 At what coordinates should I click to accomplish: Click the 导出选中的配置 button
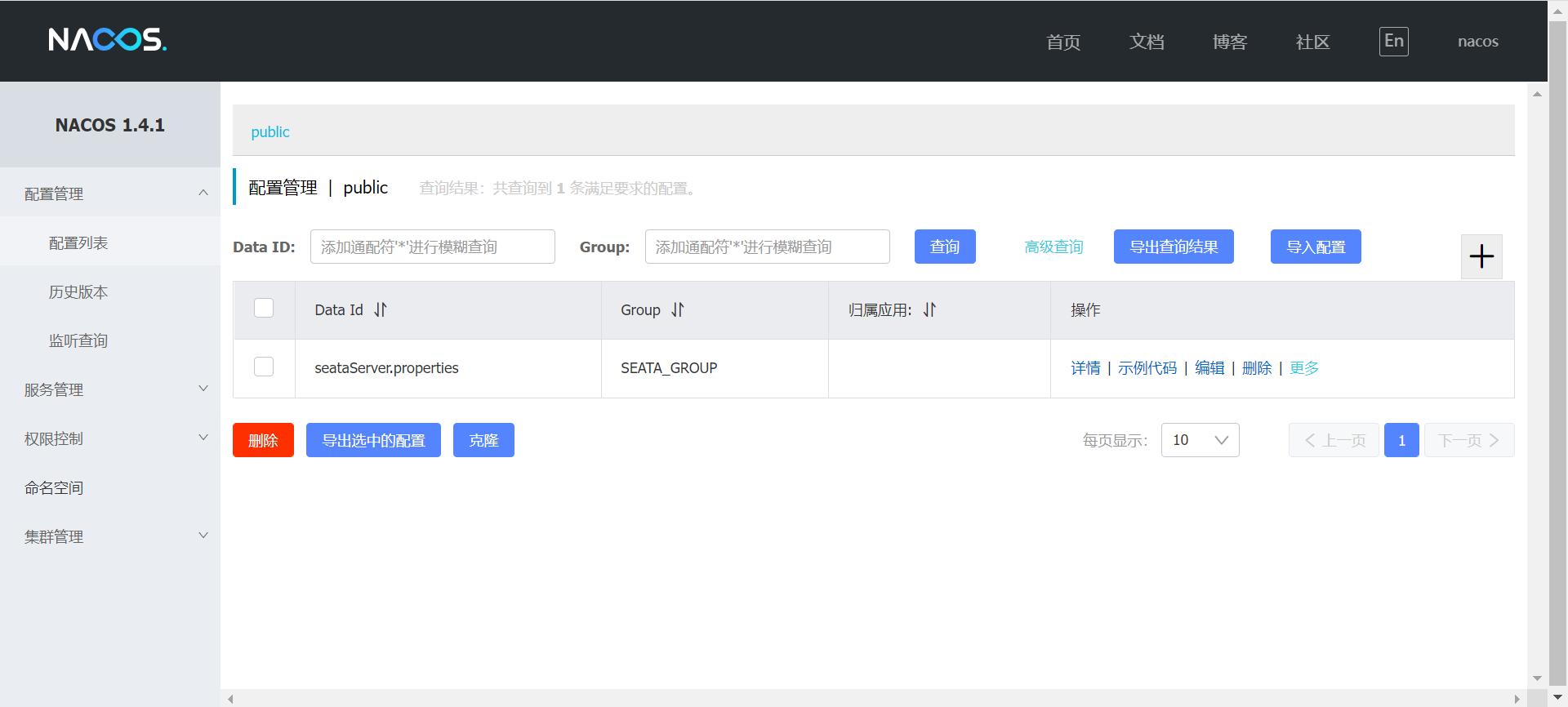pos(373,440)
